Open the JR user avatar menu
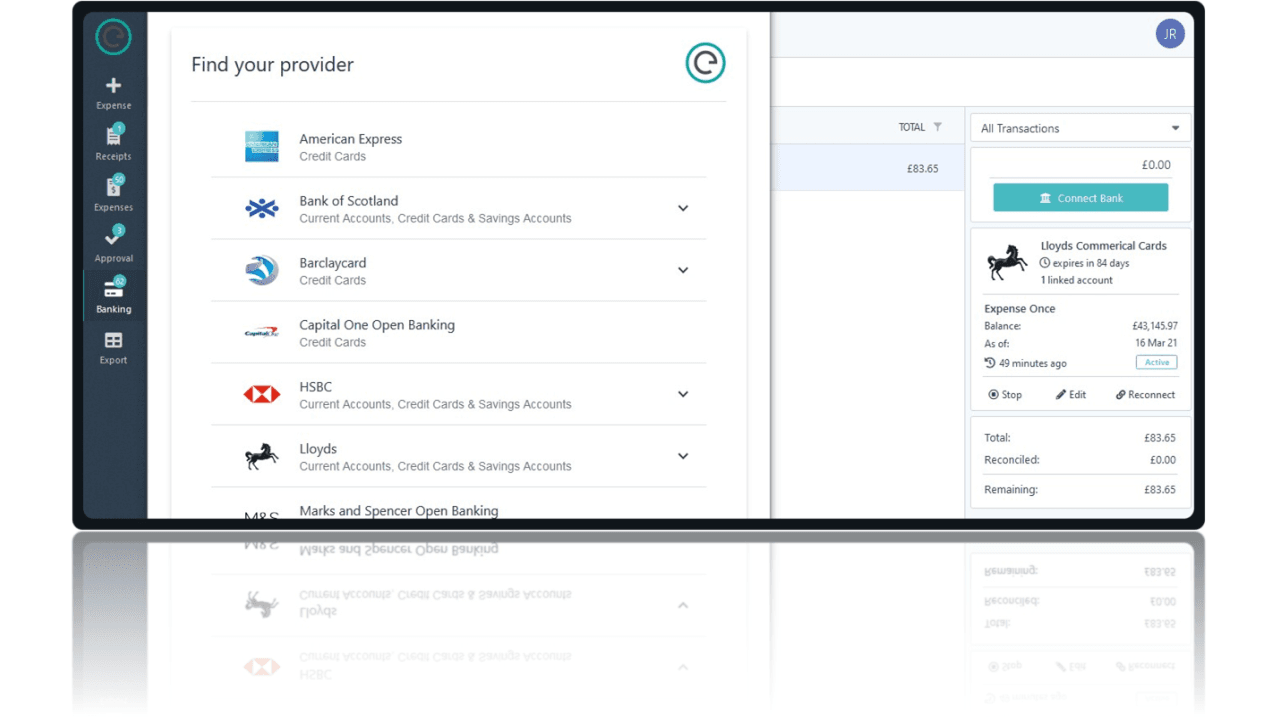1280x720 pixels. 1170,34
